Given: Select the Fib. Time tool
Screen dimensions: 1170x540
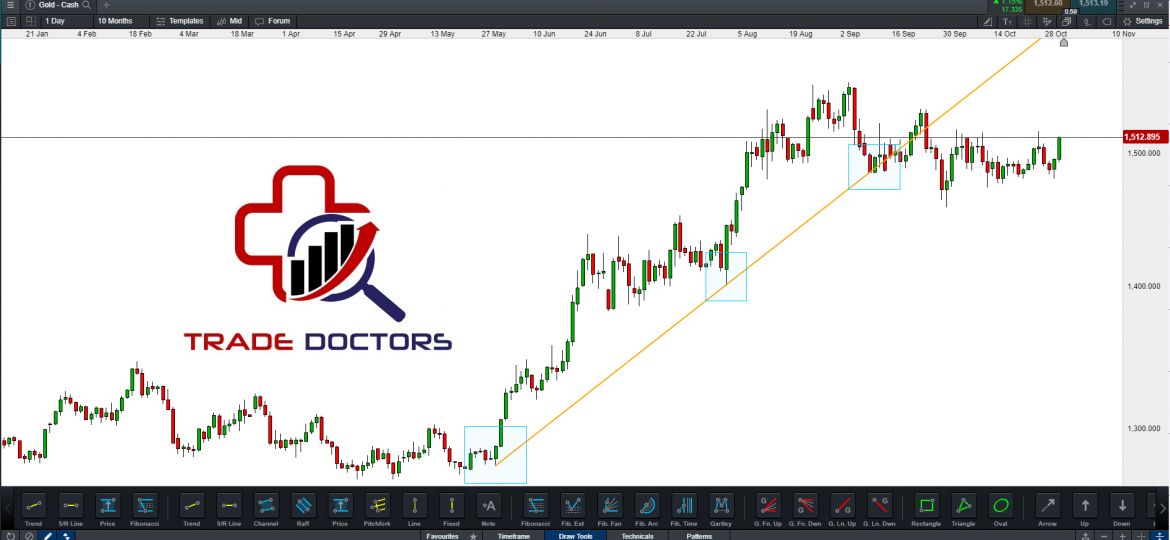Looking at the screenshot, I should (x=684, y=506).
